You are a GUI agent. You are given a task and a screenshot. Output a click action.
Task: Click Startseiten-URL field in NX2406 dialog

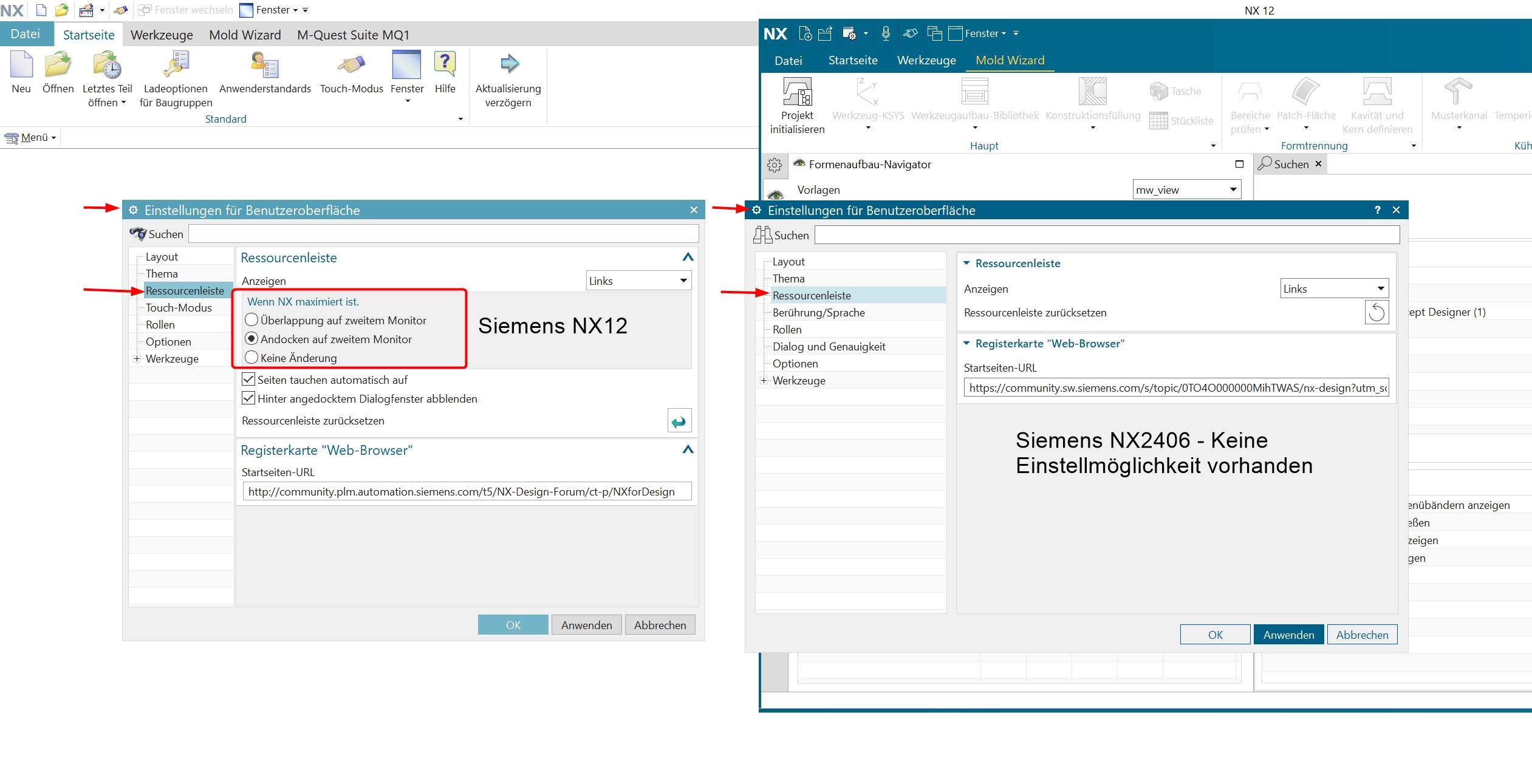coord(1176,387)
